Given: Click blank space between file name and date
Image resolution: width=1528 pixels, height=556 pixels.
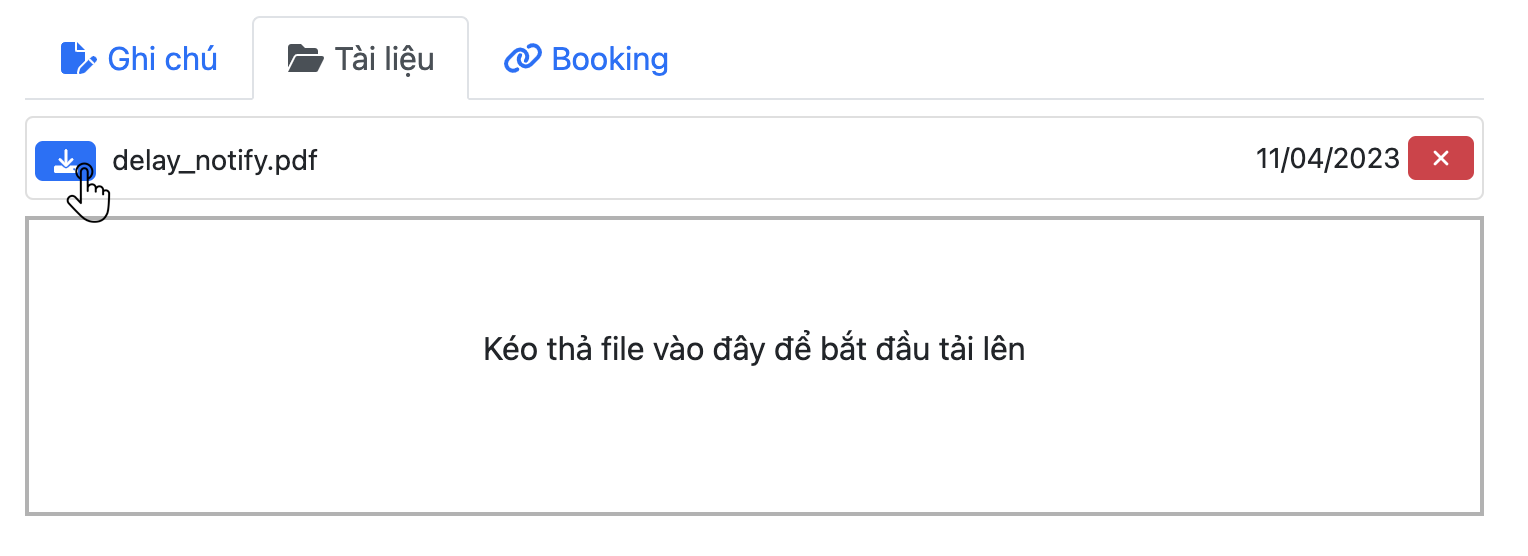Looking at the screenshot, I should point(780,159).
